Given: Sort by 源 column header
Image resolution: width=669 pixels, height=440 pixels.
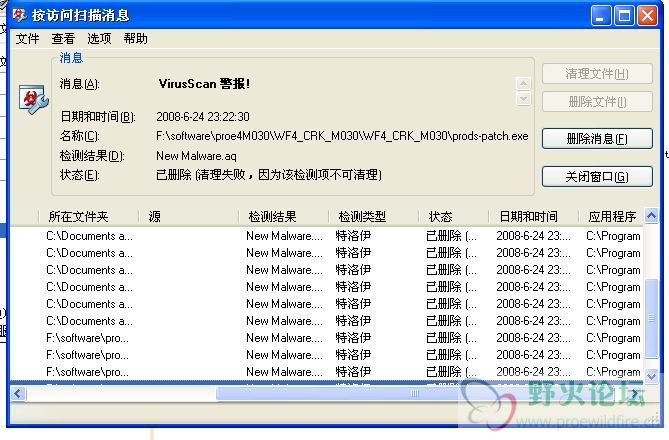Looking at the screenshot, I should [189, 217].
